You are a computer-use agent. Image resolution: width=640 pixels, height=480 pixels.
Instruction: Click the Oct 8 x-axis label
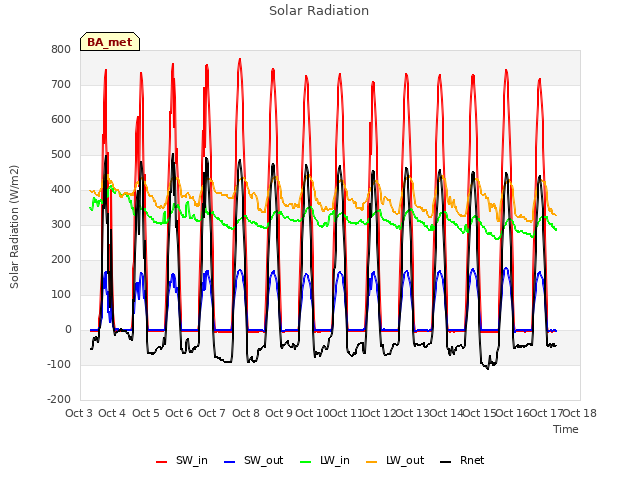tap(246, 413)
